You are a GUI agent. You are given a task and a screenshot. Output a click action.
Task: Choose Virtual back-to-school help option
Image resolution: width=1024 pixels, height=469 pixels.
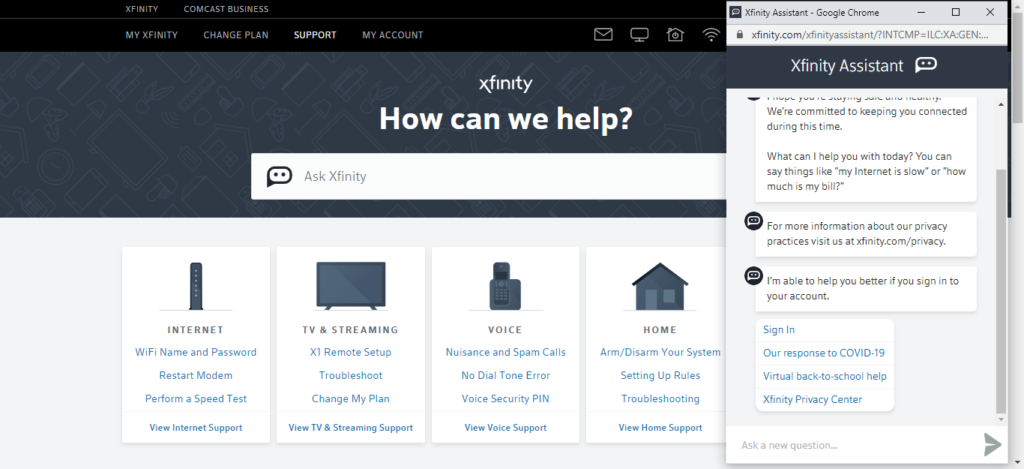(x=825, y=376)
